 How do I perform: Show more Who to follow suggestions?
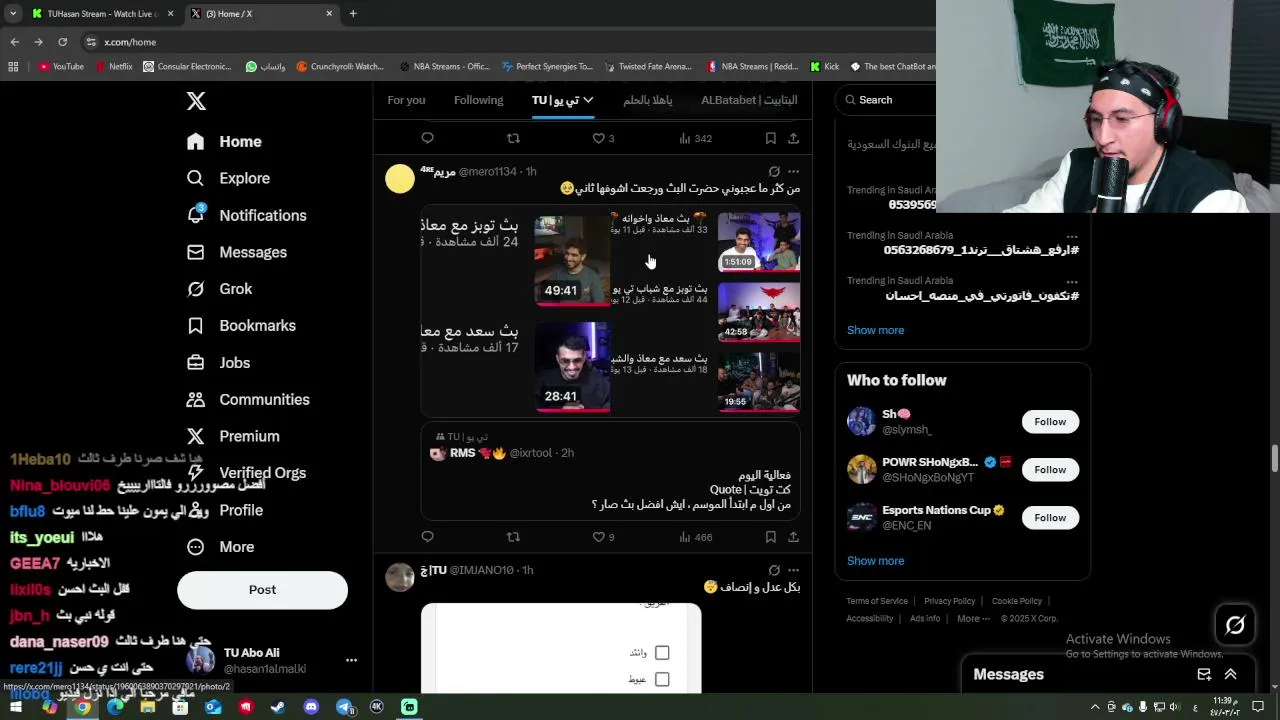(x=875, y=561)
